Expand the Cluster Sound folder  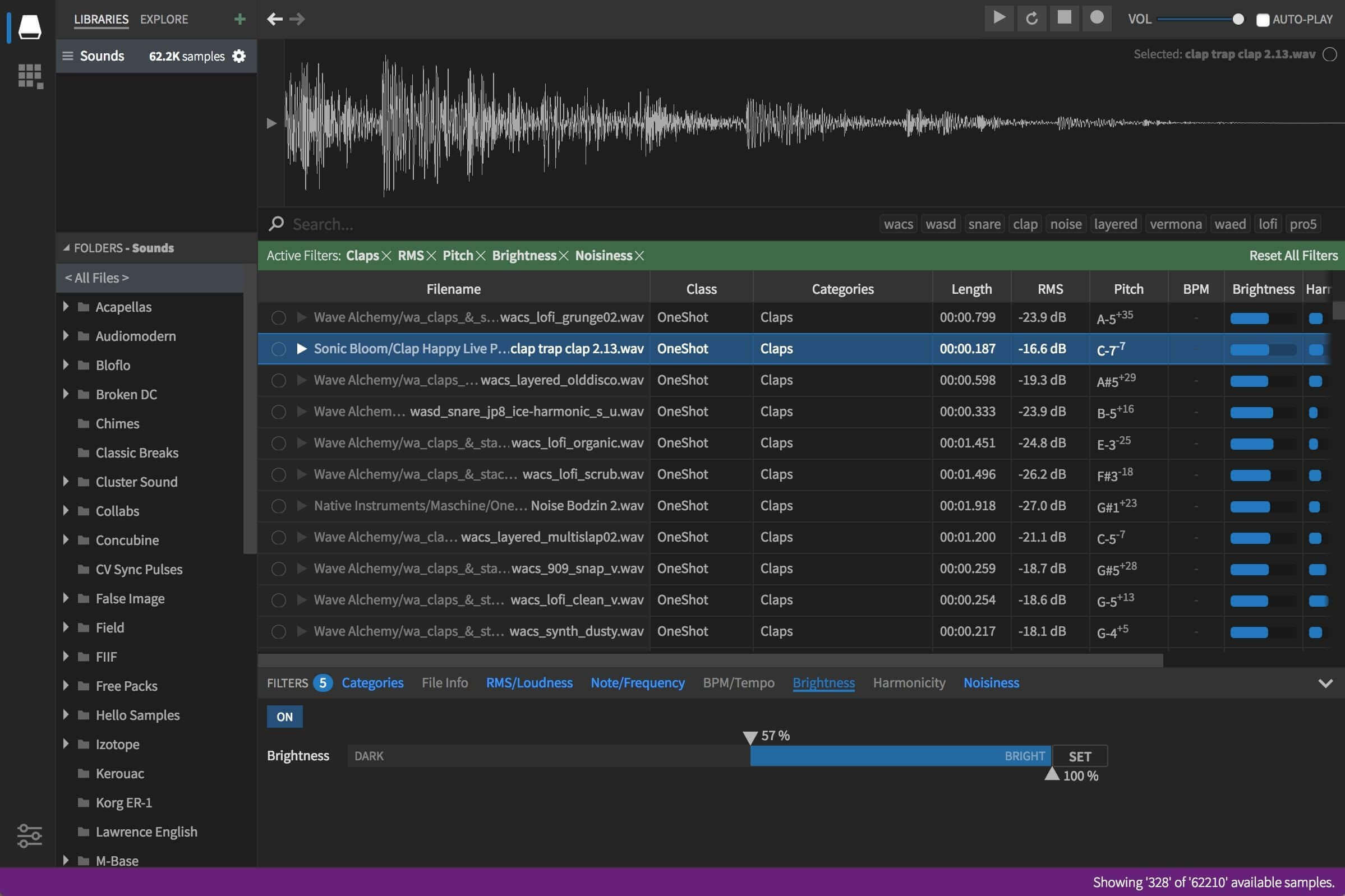click(66, 482)
